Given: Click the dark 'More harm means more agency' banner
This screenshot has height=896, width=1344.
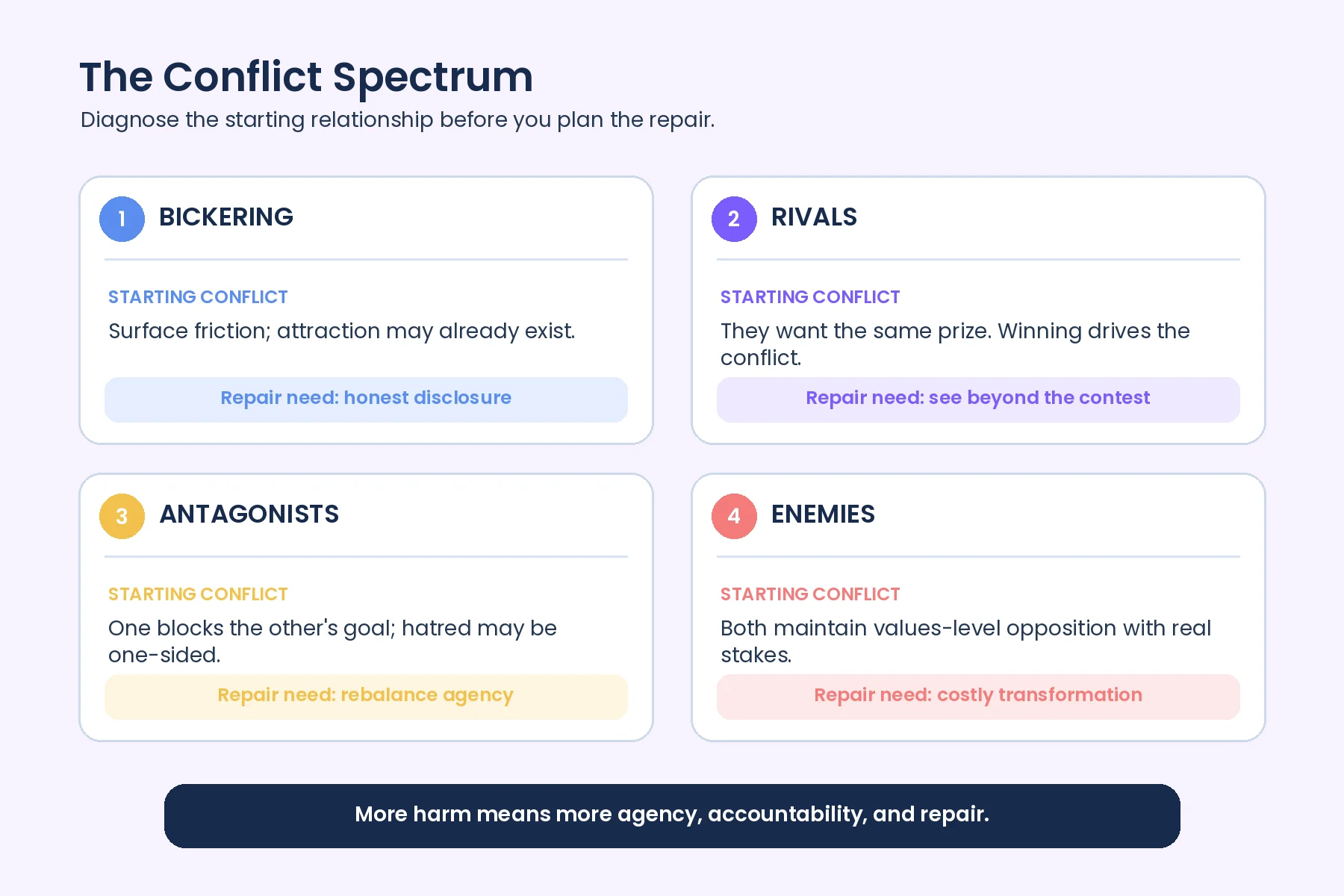Looking at the screenshot, I should 672,815.
